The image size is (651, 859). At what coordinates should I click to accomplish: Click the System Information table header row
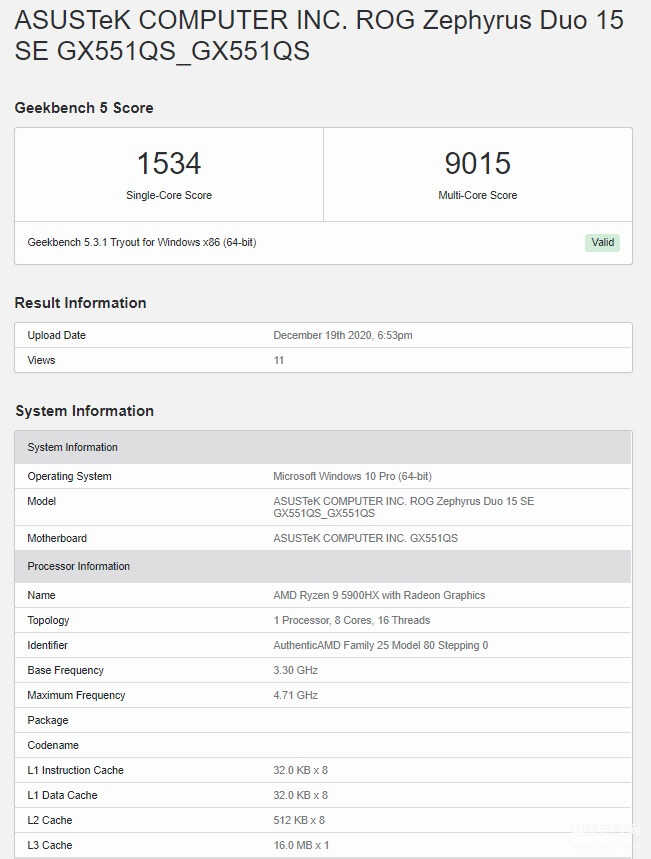tap(323, 447)
